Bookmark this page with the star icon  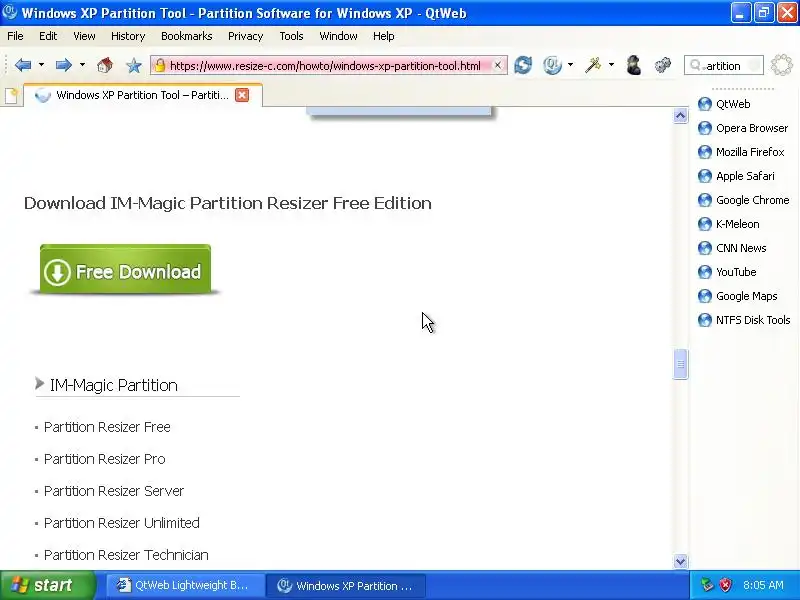click(134, 65)
